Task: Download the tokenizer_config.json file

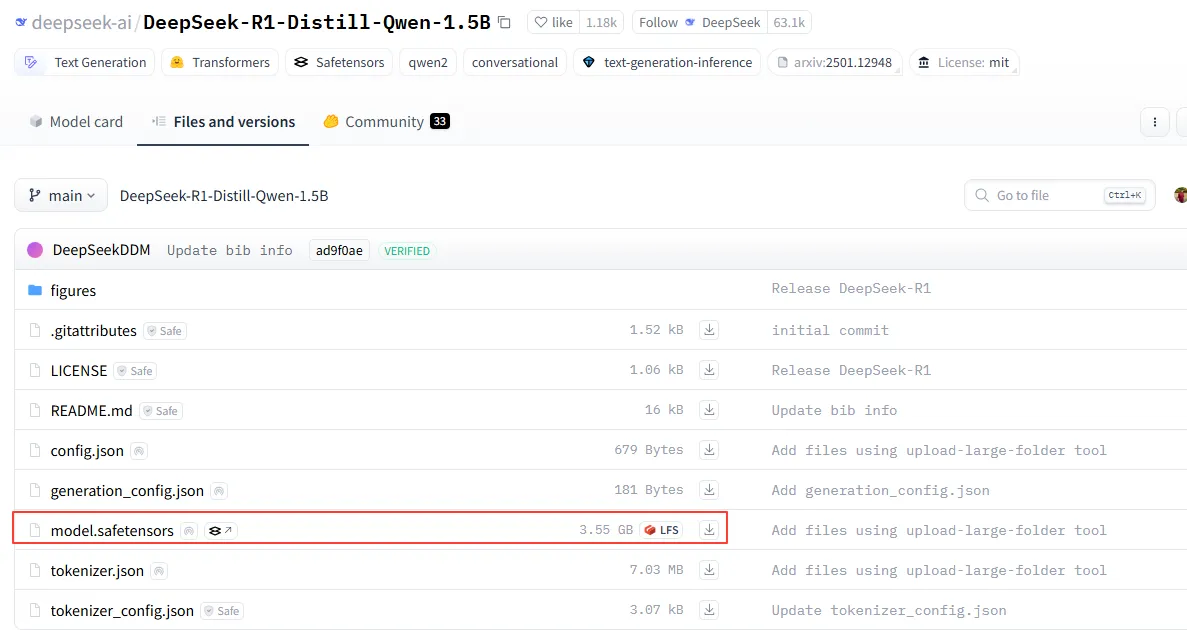Action: pos(709,610)
